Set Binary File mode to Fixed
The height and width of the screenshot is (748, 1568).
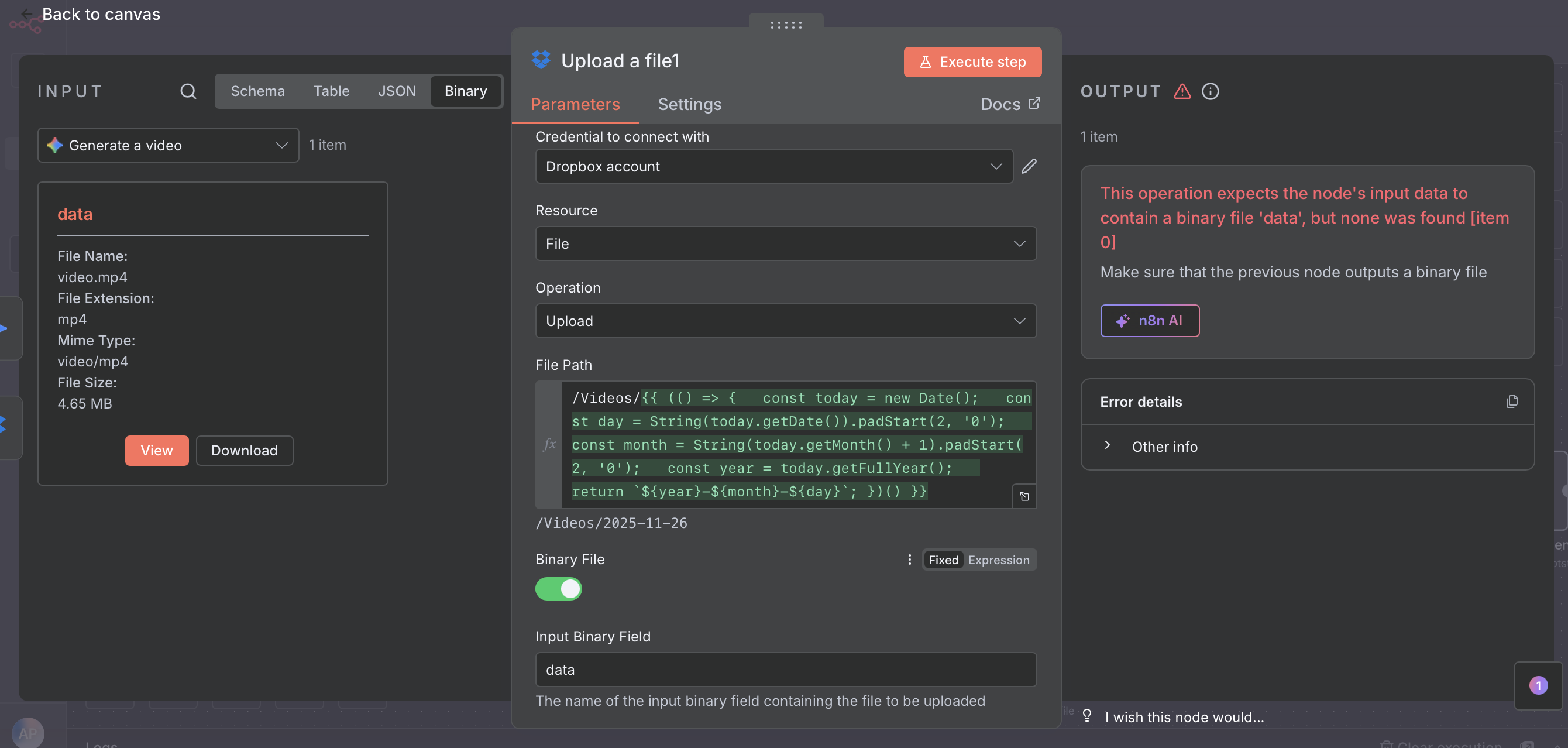point(943,559)
